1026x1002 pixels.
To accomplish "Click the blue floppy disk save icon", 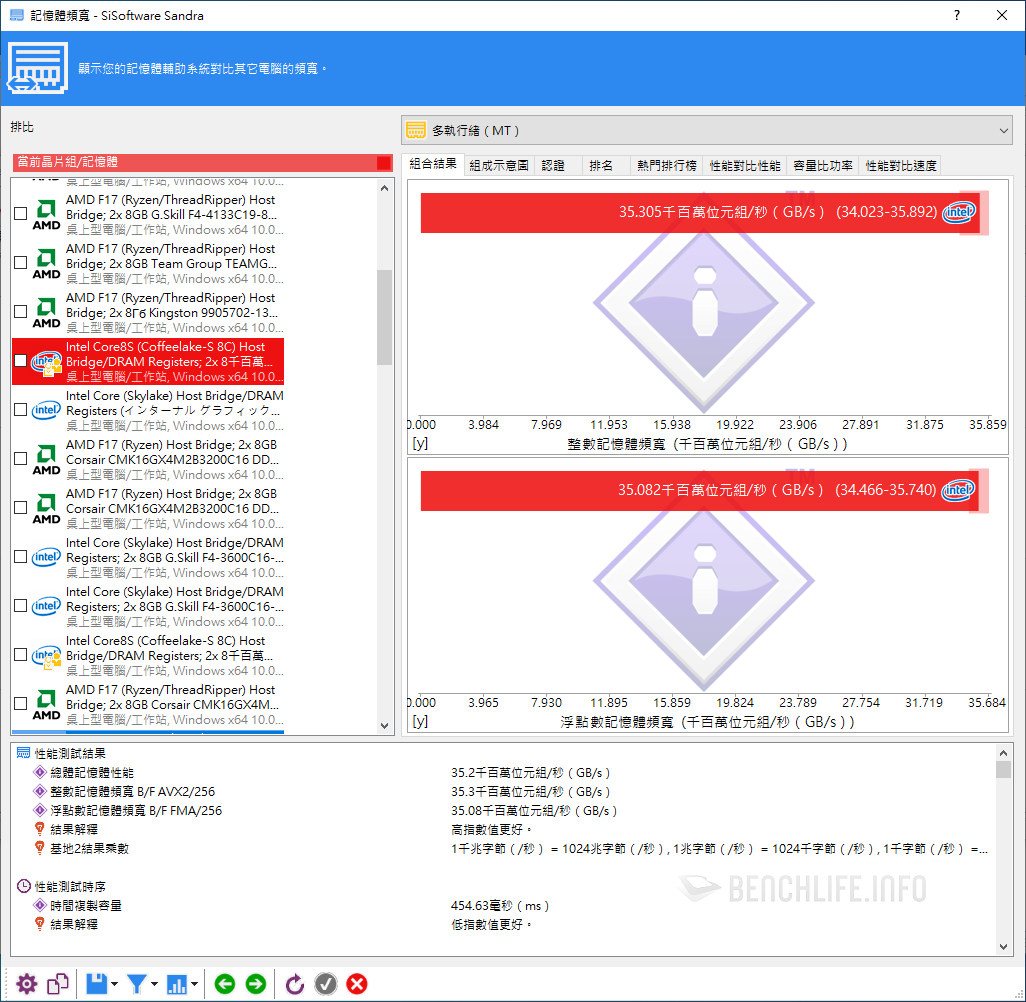I will pos(96,984).
